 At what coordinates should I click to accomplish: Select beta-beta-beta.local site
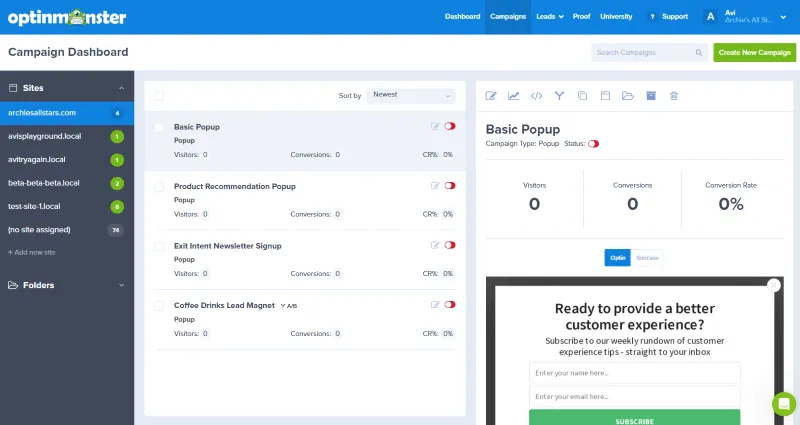tap(67, 183)
